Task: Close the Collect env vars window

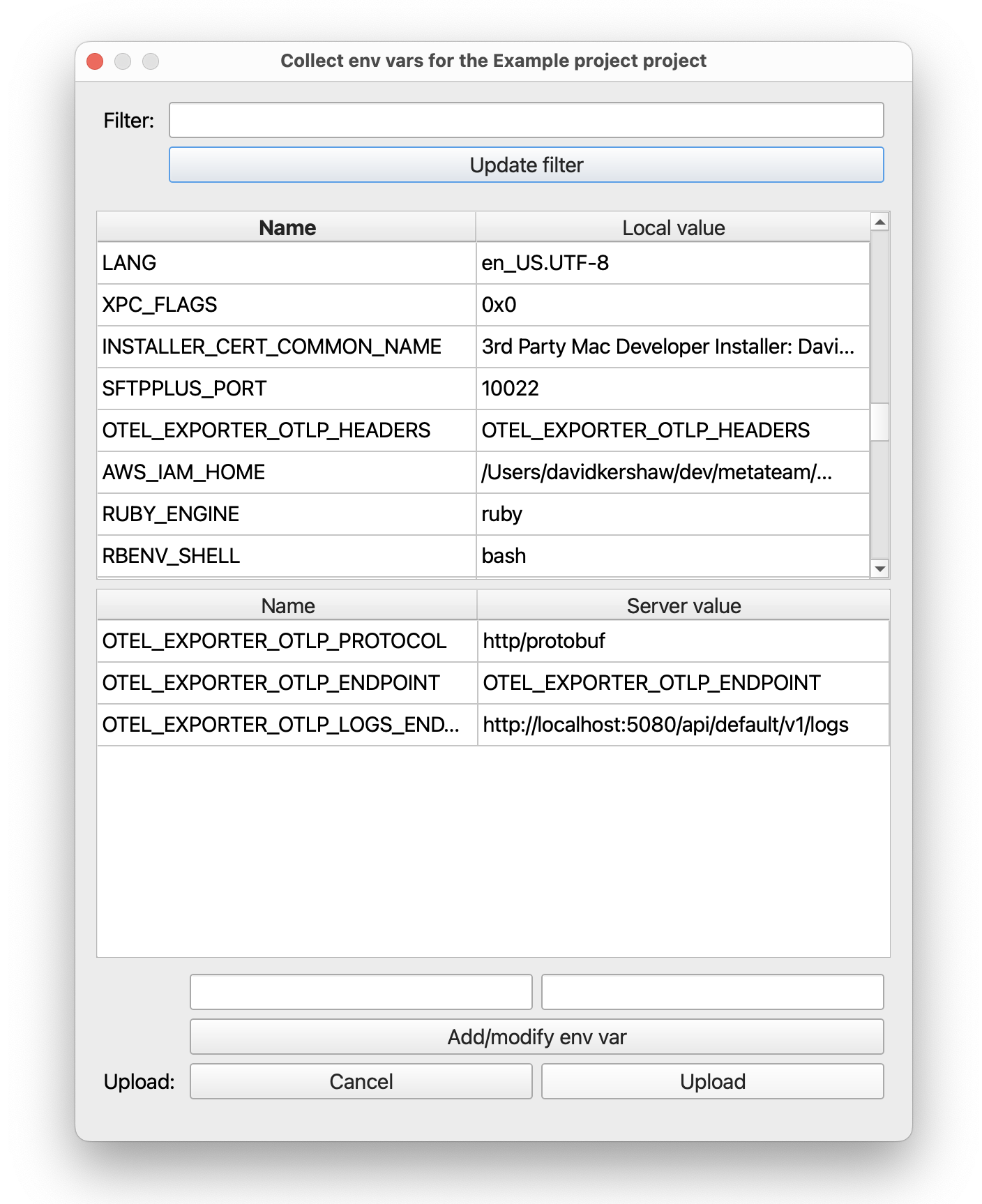Action: coord(95,61)
